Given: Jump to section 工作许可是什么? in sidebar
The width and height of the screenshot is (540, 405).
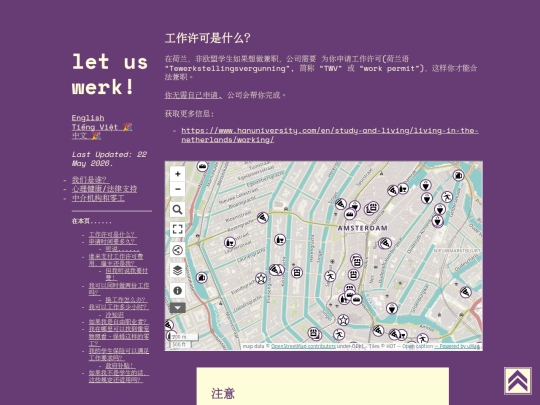Looking at the screenshot, I should pos(113,235).
